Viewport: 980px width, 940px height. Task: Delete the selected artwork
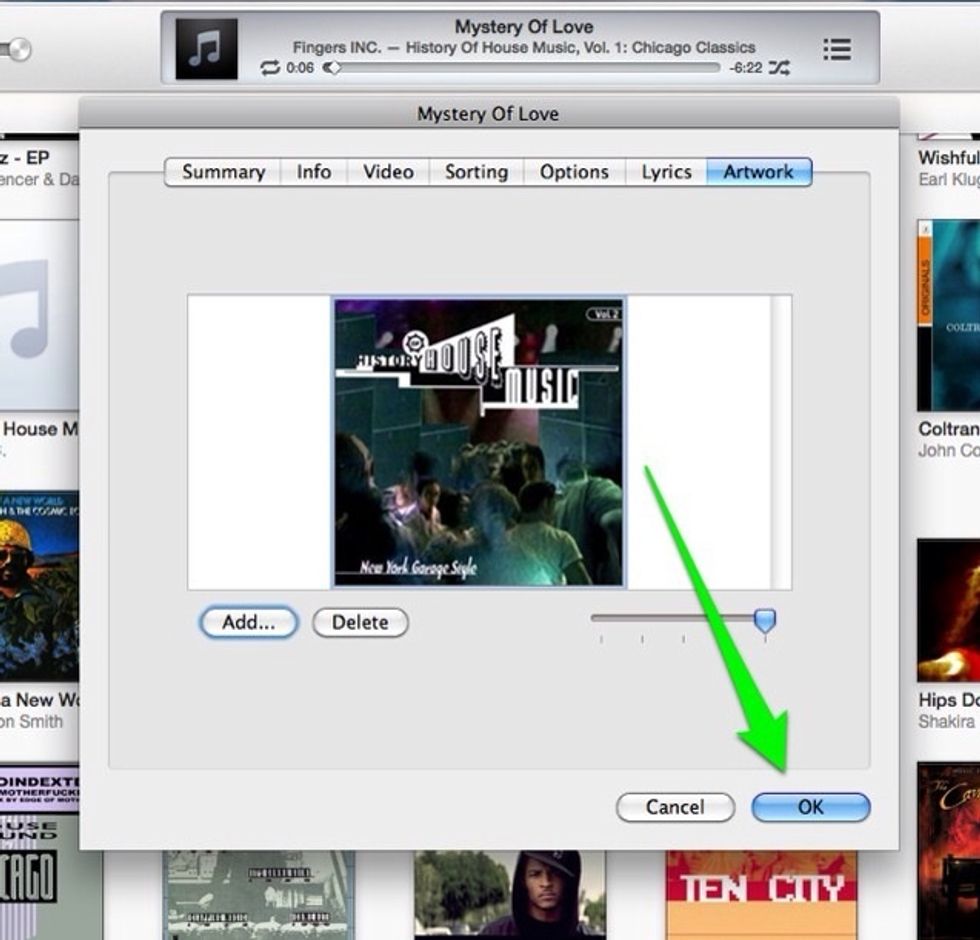click(359, 622)
